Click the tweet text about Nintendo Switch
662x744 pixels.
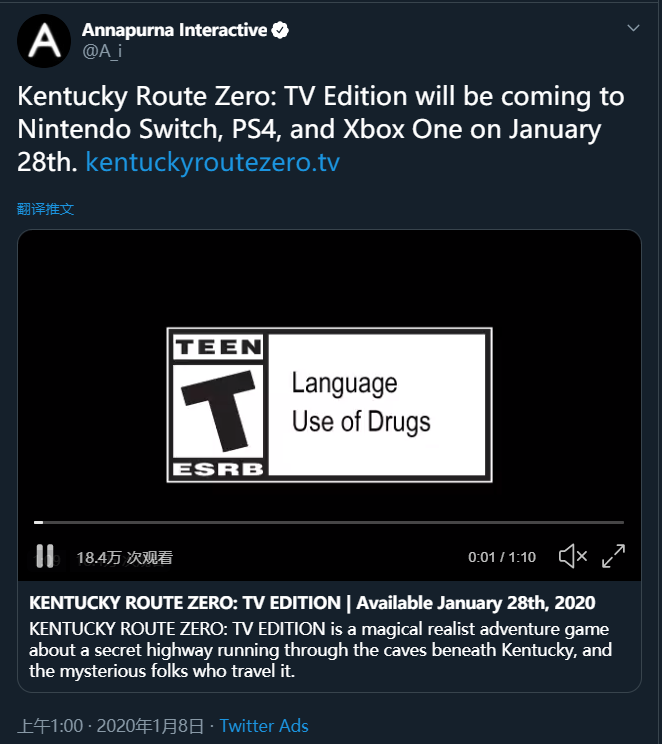tap(321, 129)
